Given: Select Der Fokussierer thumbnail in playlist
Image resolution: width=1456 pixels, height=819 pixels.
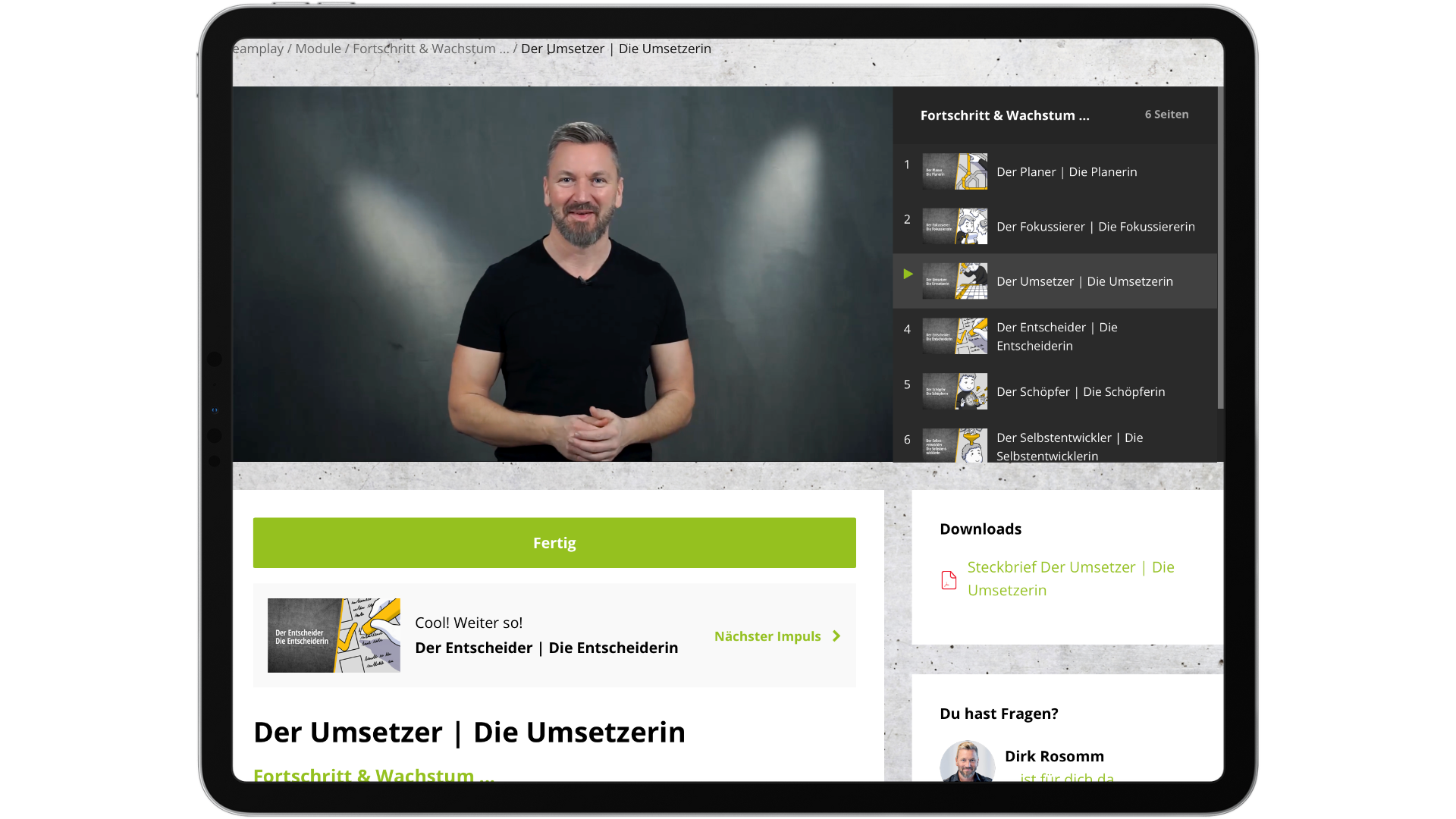Looking at the screenshot, I should (955, 227).
